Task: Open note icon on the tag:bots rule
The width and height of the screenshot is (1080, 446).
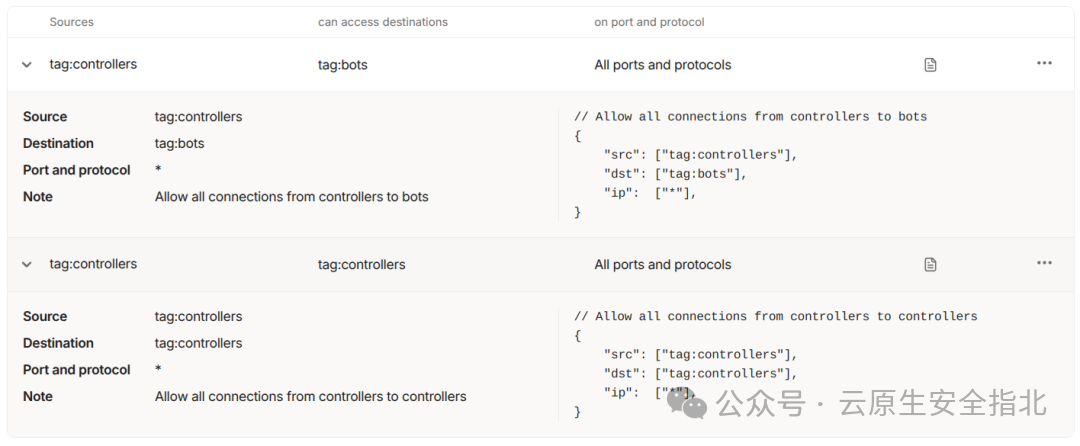Action: point(930,65)
